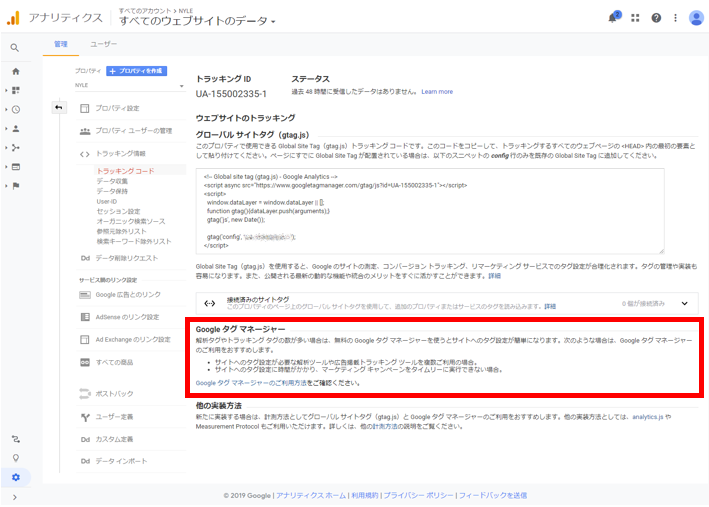The width and height of the screenshot is (709, 507).
Task: Open プロパティ ユーザーの管理
Action: pyautogui.click(x=133, y=131)
